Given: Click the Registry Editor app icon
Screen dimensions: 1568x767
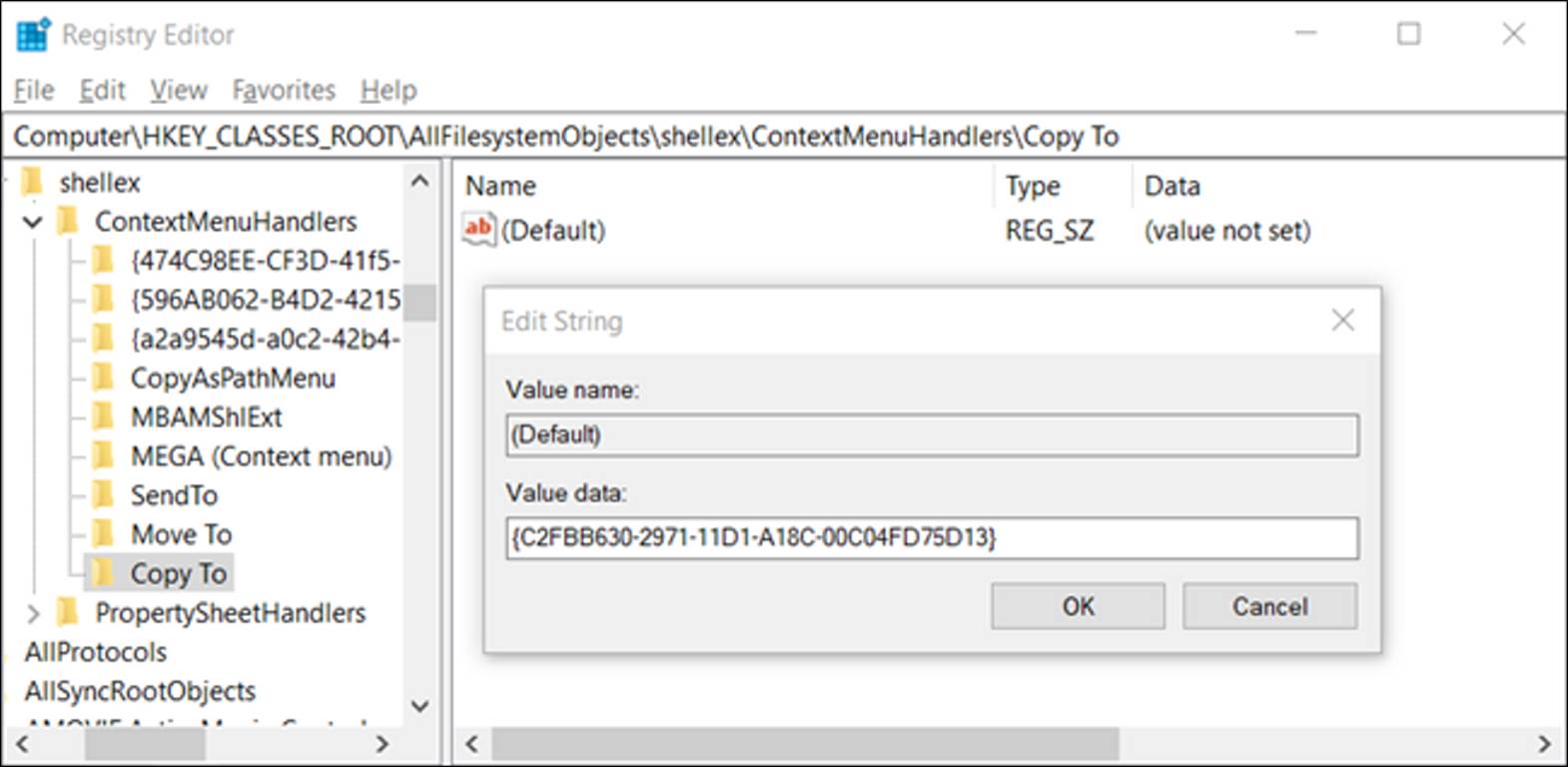Looking at the screenshot, I should pos(33,35).
